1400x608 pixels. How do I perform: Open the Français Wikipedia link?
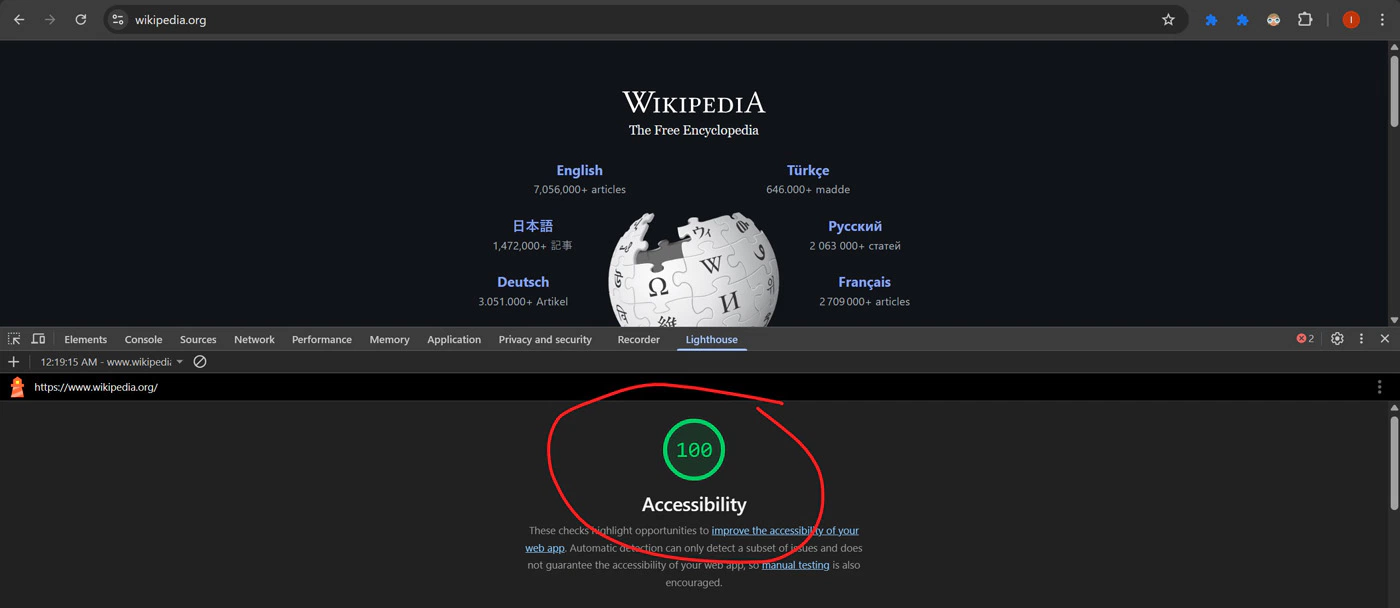click(864, 283)
